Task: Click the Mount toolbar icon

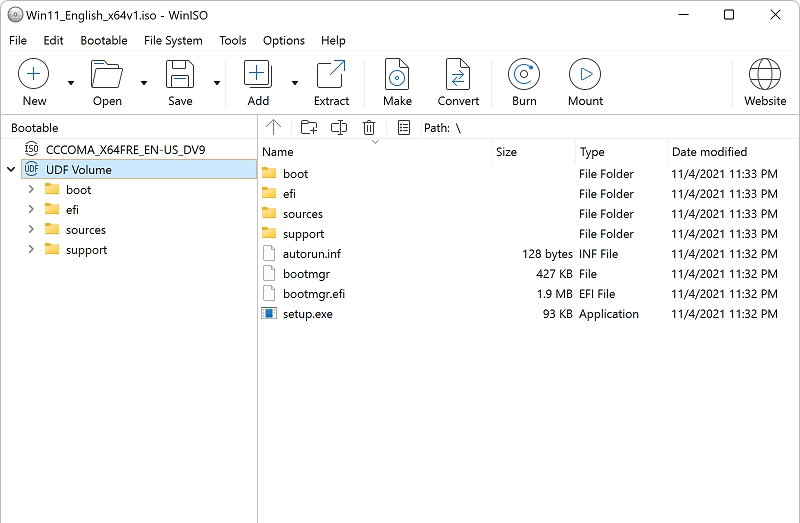Action: click(585, 74)
